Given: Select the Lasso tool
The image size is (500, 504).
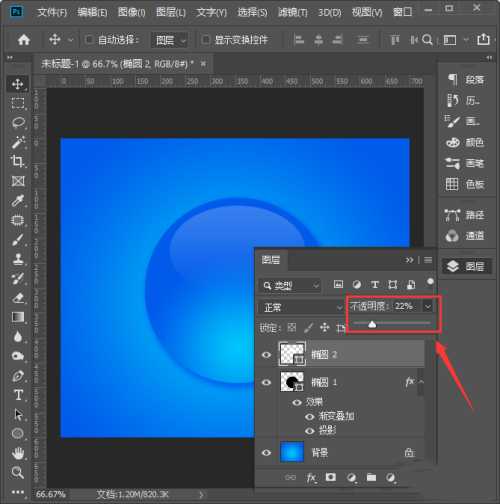Looking at the screenshot, I should point(18,123).
